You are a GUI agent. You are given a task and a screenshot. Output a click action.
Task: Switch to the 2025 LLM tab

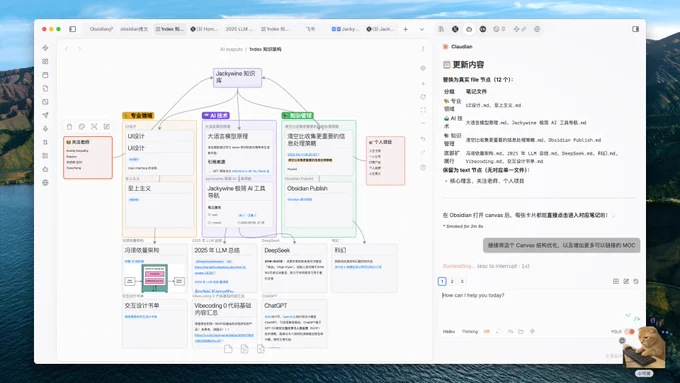(x=239, y=29)
